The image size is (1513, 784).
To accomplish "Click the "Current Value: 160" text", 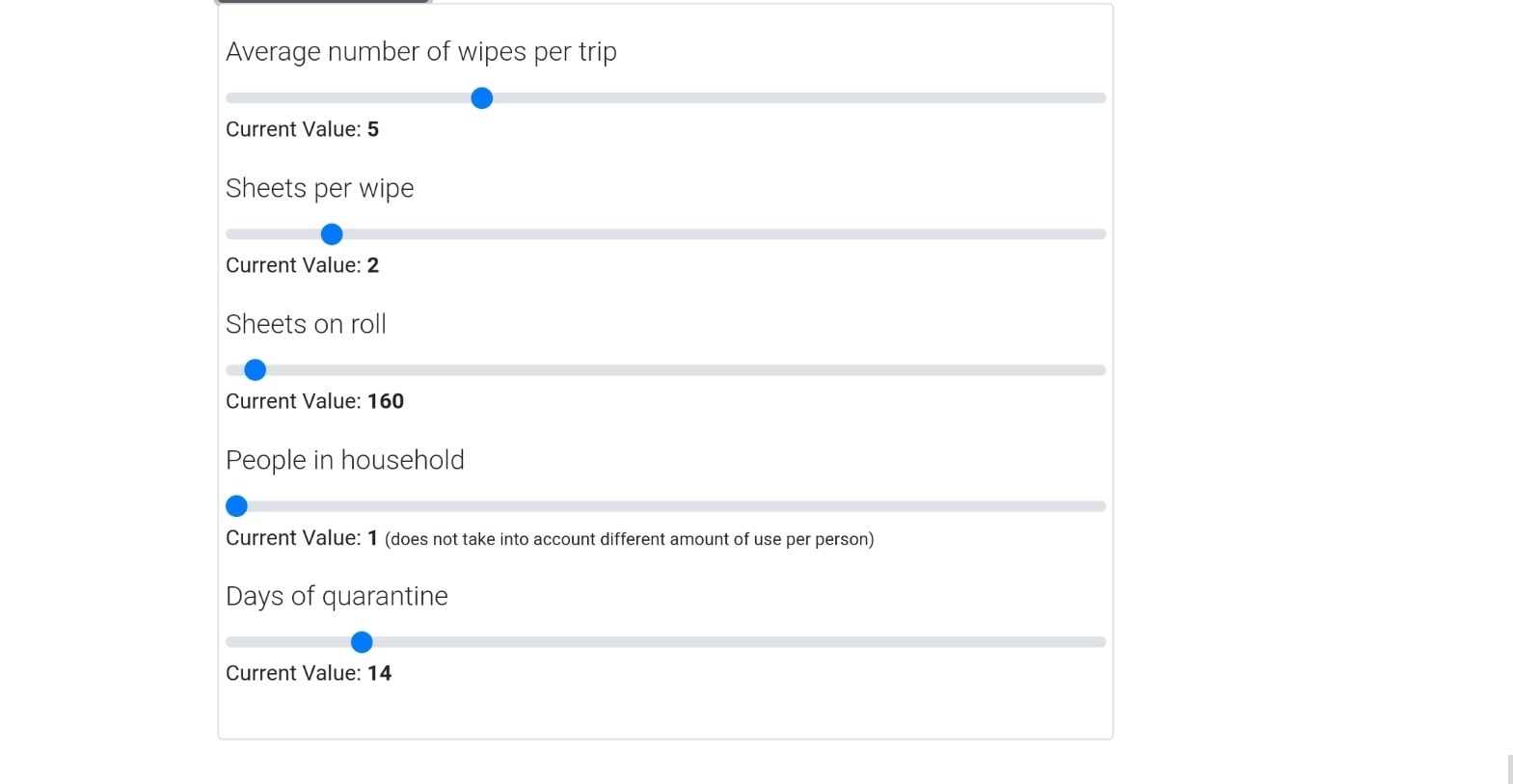I will [314, 401].
